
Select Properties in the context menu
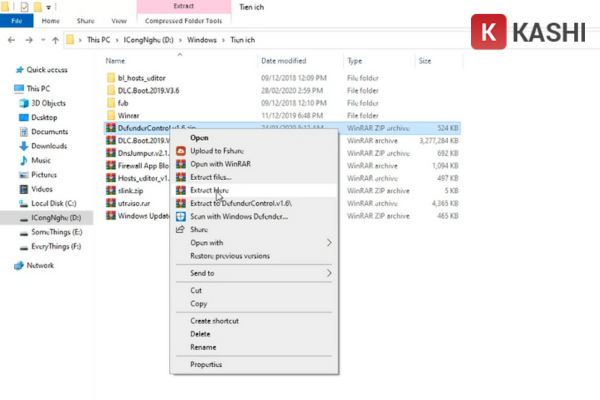(205, 365)
